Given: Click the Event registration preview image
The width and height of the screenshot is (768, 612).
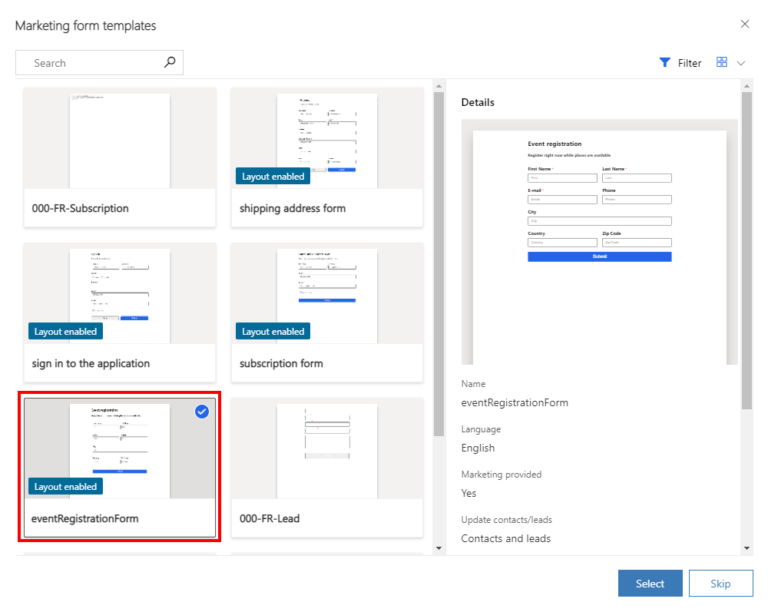Looking at the screenshot, I should (600, 242).
